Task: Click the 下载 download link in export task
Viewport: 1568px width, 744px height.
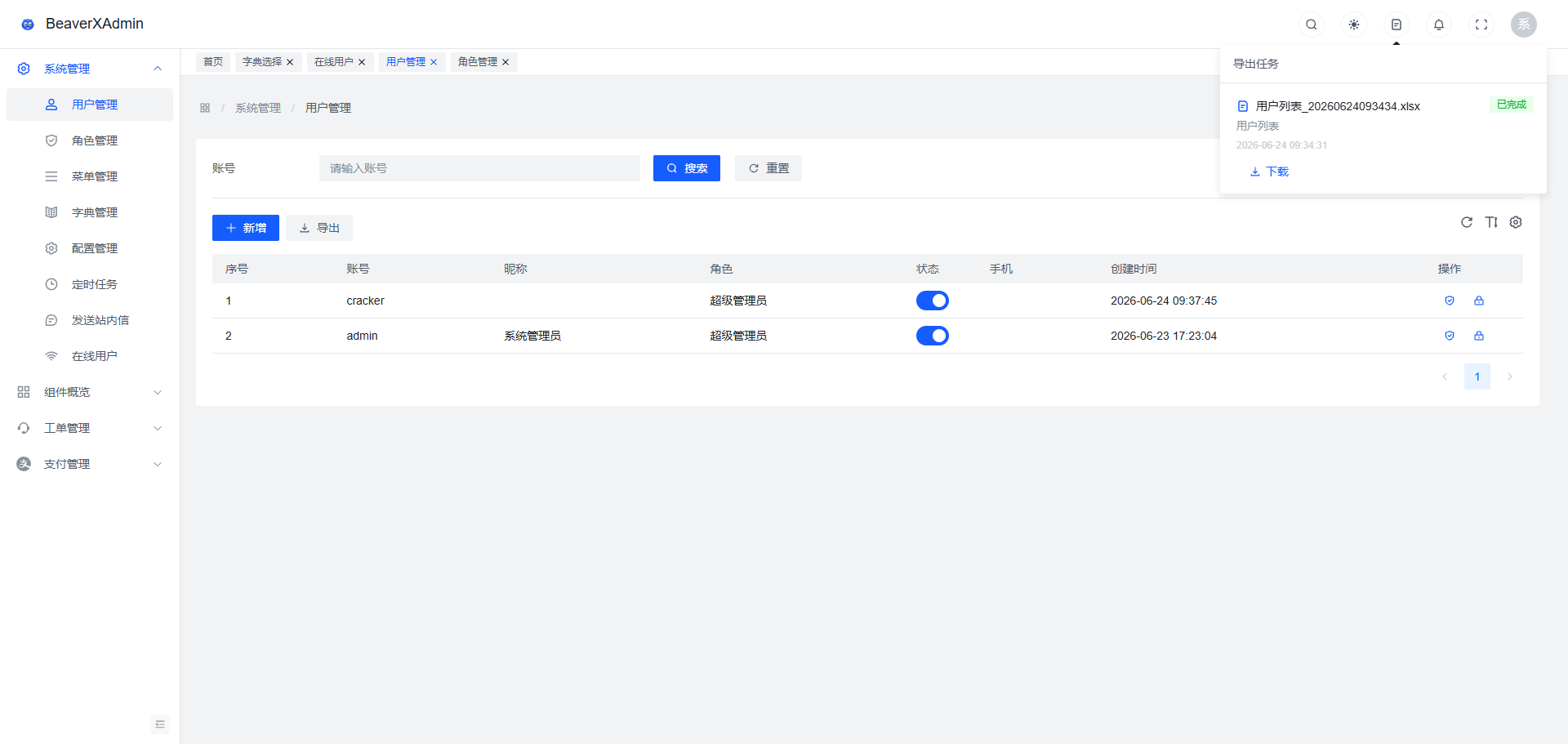Action: coord(1269,172)
